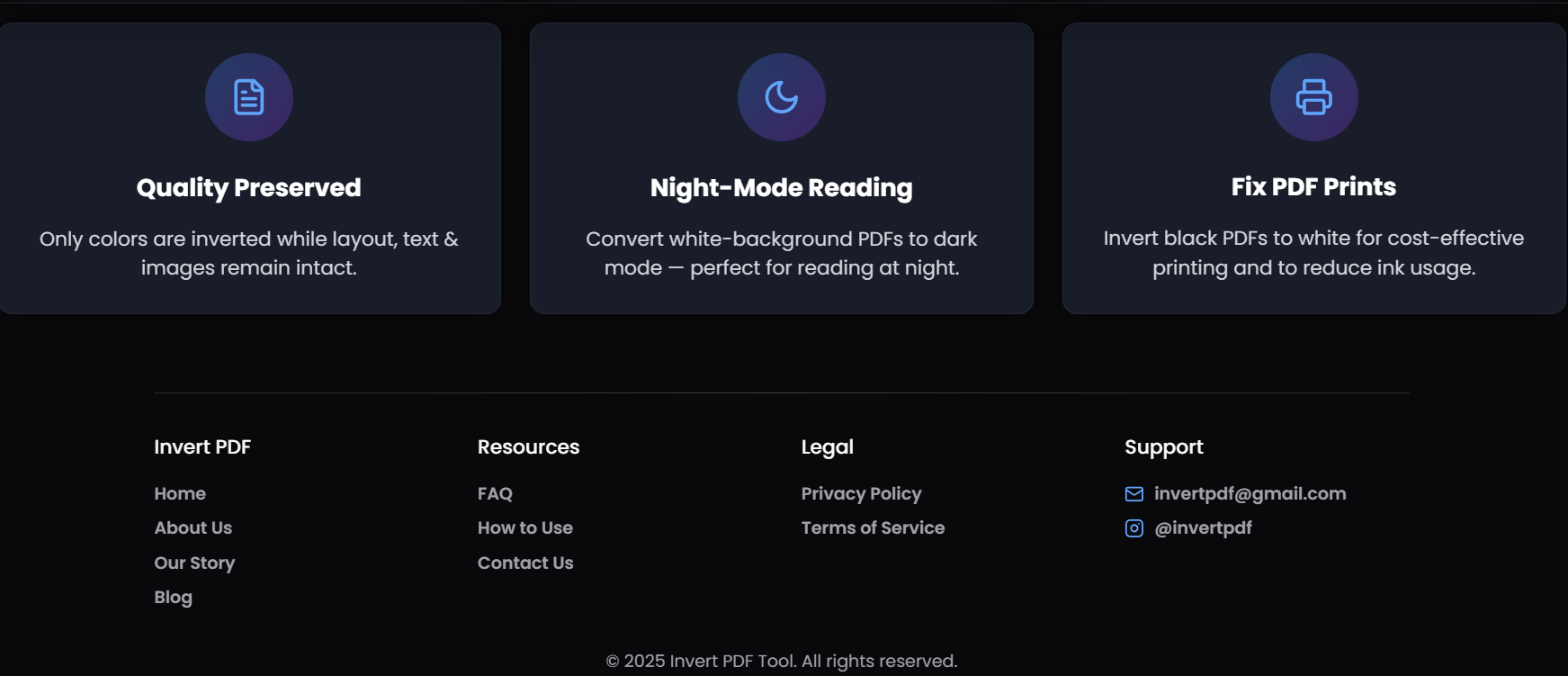Visit the Blog link in footer
The width and height of the screenshot is (1568, 676).
coord(174,597)
